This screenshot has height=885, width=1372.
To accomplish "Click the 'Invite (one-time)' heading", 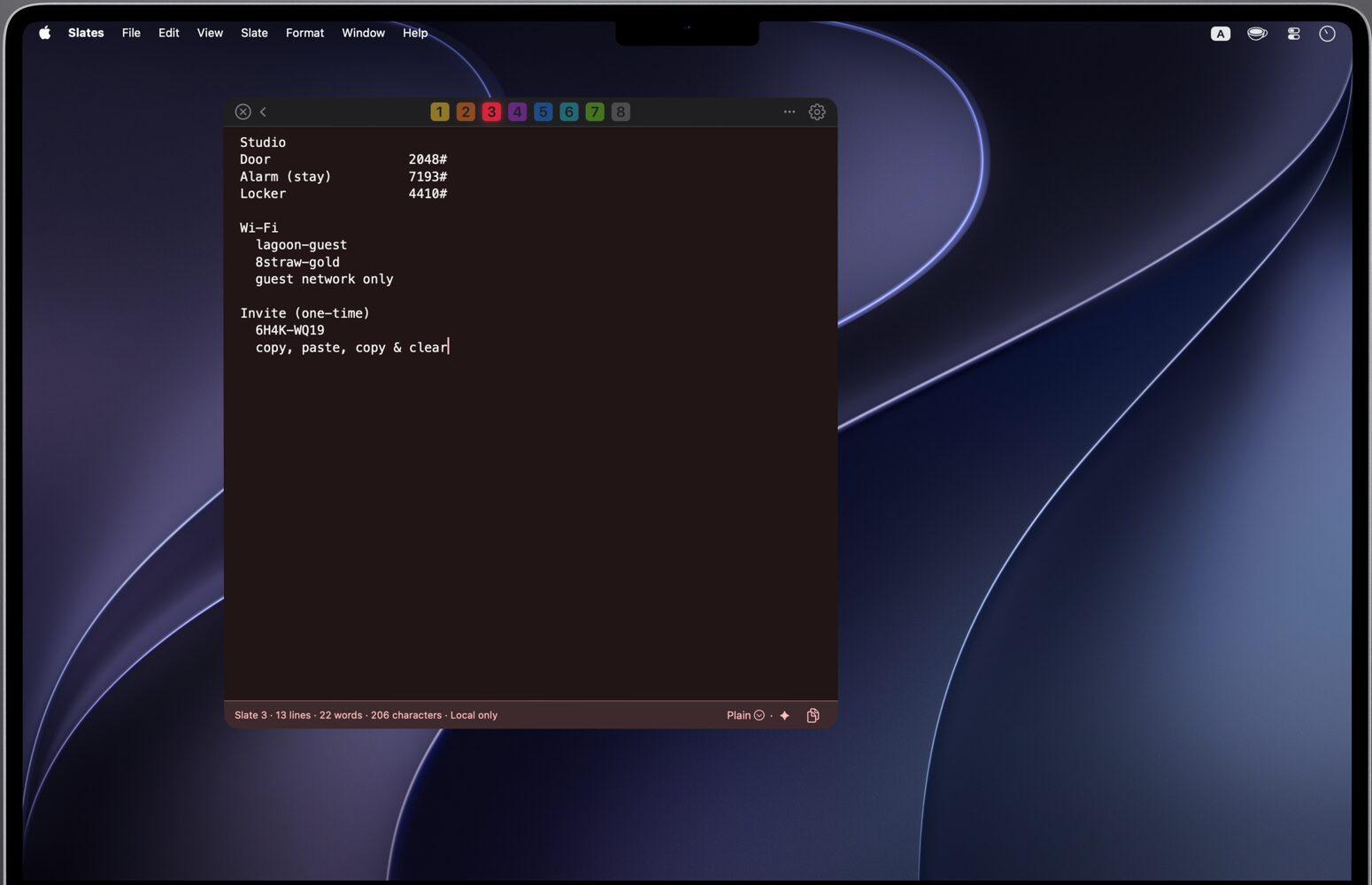I will pos(304,313).
